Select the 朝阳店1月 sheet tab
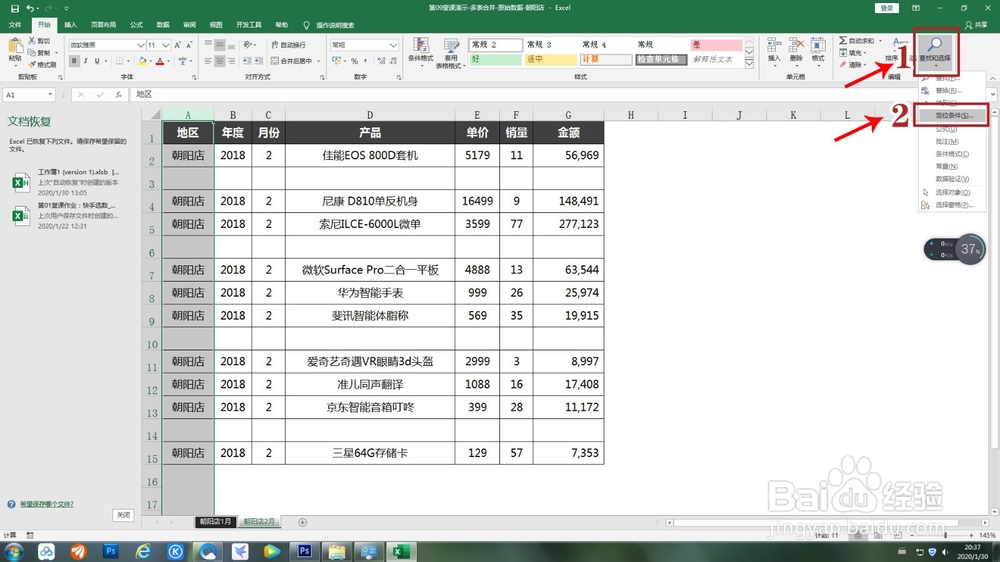 [x=215, y=522]
